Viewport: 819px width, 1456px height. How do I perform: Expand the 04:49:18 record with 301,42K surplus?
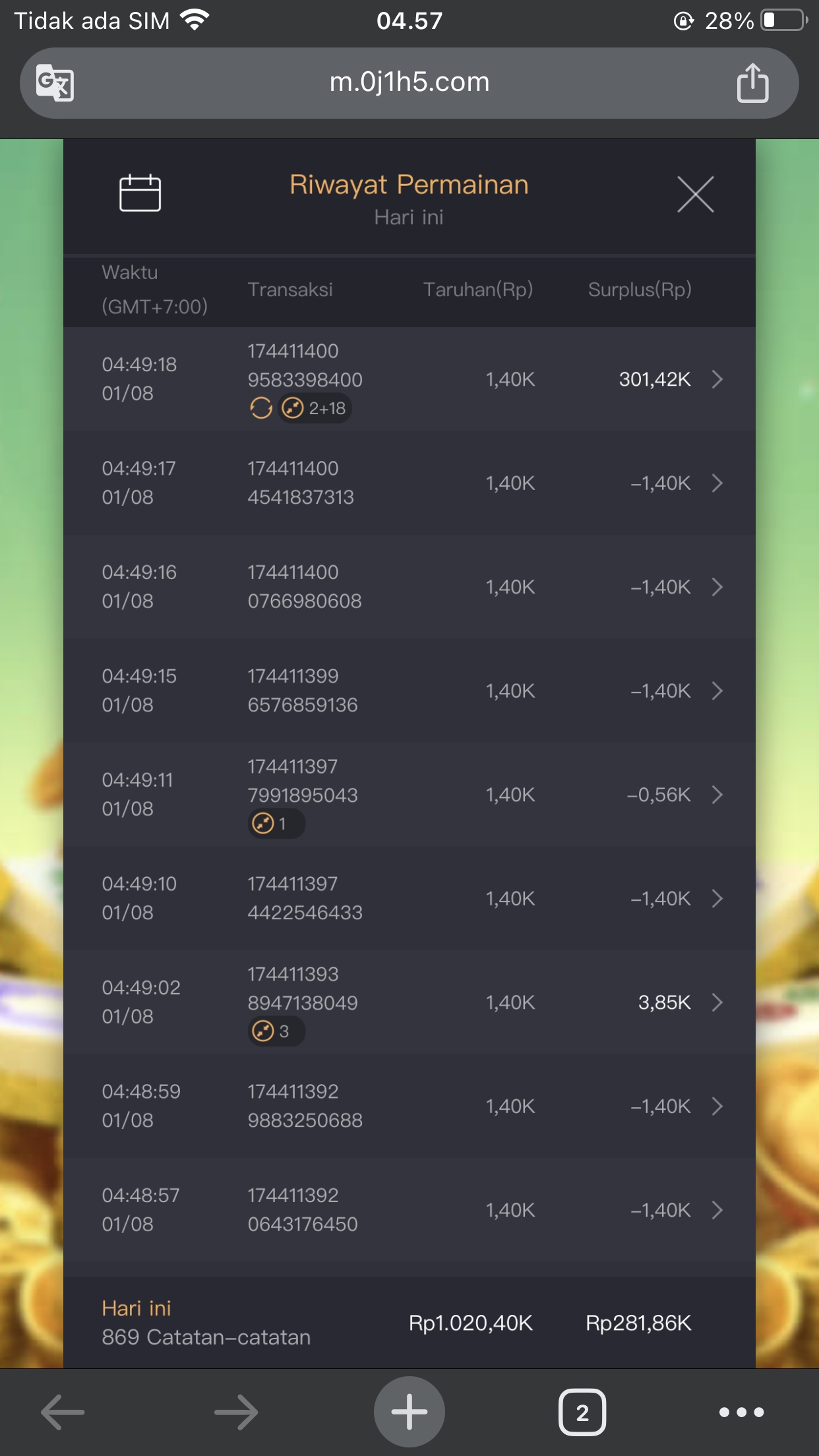pos(717,379)
